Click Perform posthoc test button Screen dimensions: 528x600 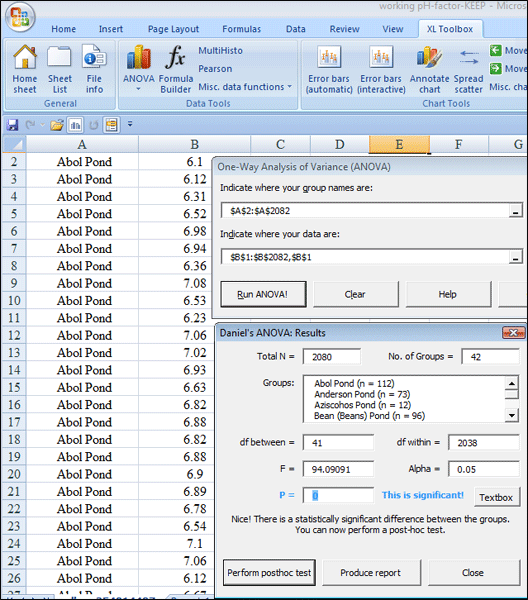tap(269, 573)
